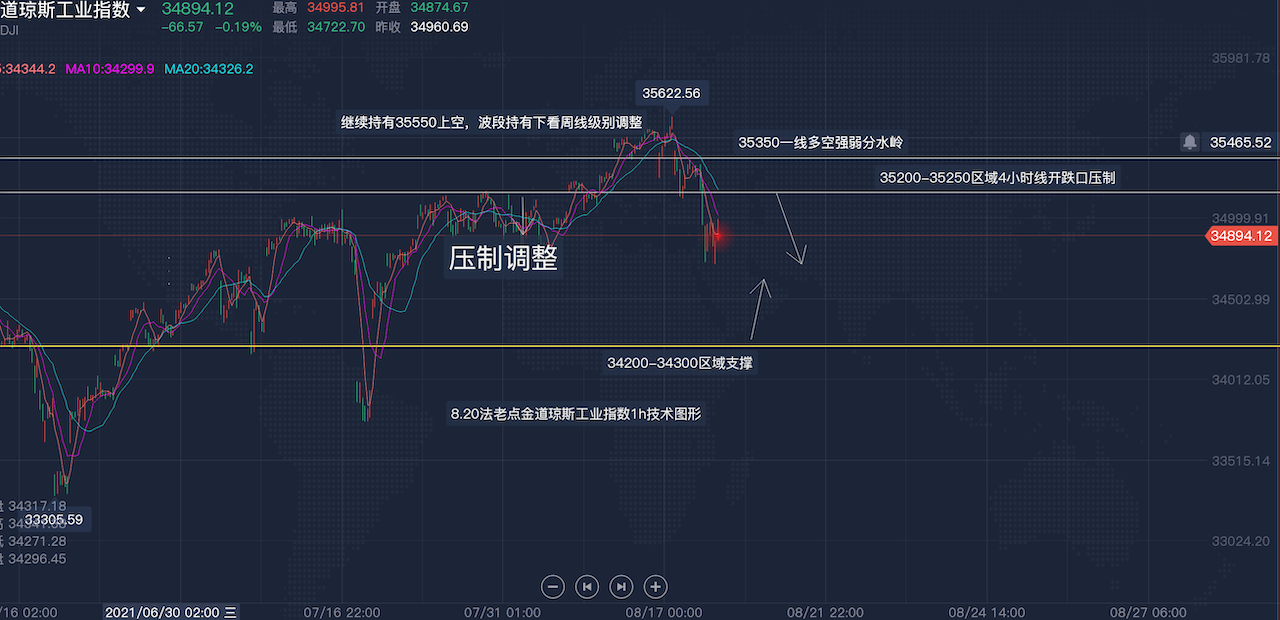Jump to the earliest chart data

point(587,587)
